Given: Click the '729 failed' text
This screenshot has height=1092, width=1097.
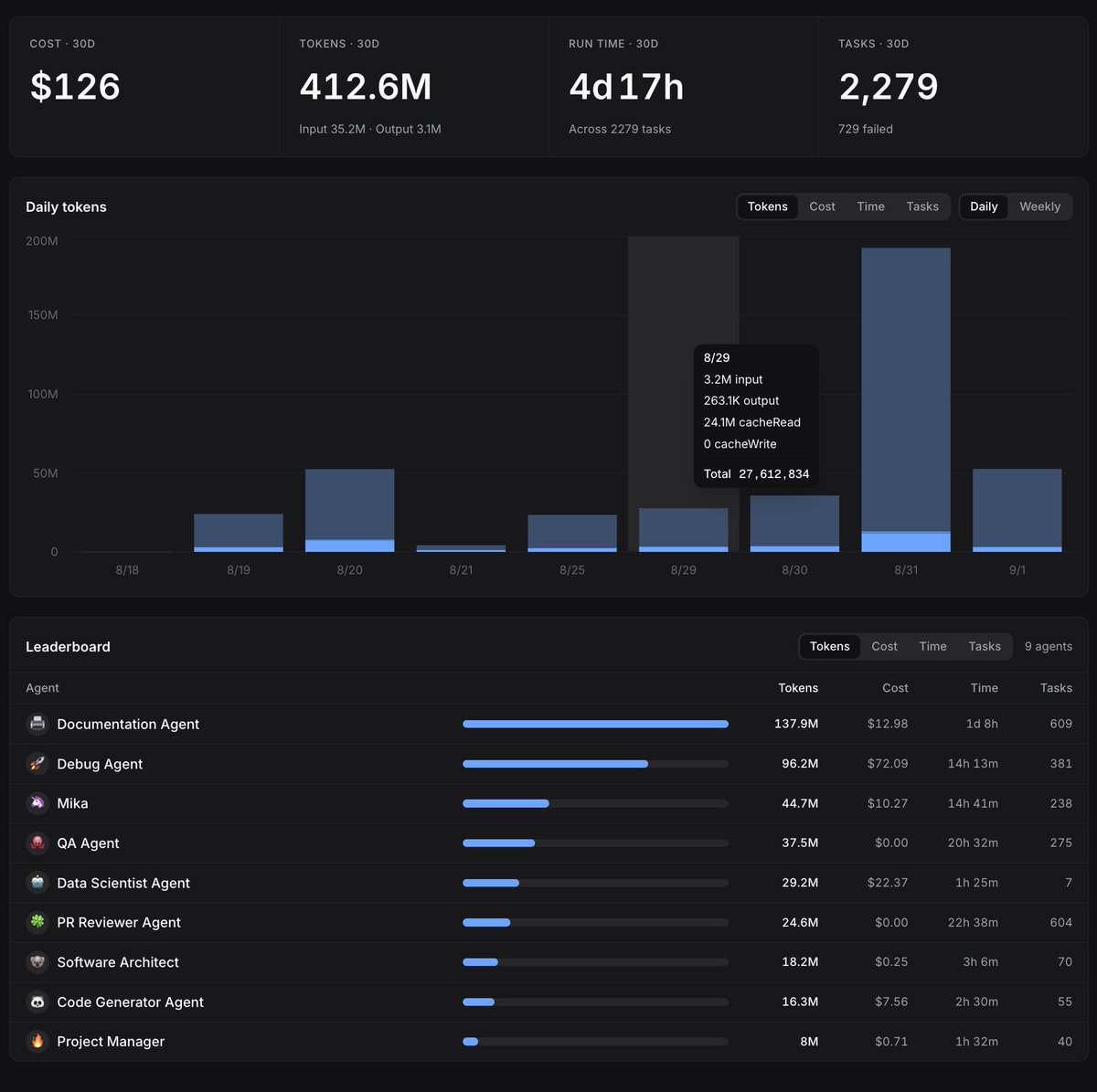Looking at the screenshot, I should [866, 129].
